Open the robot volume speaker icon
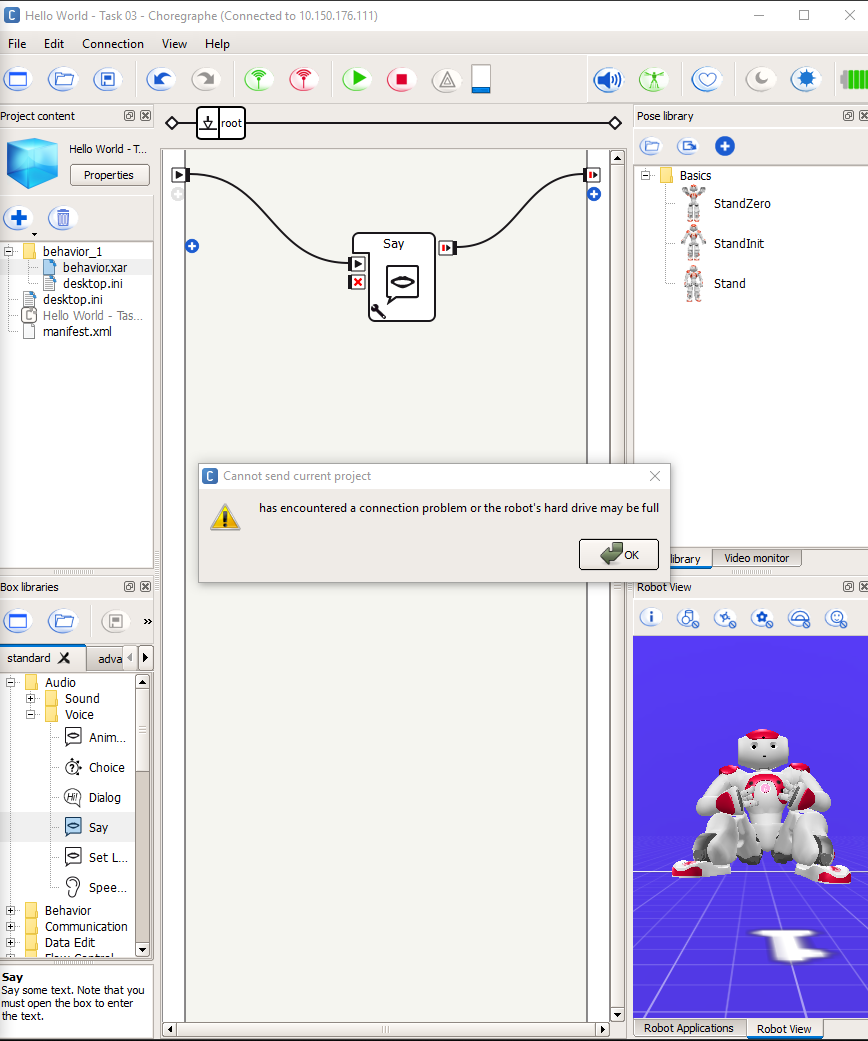 [608, 80]
